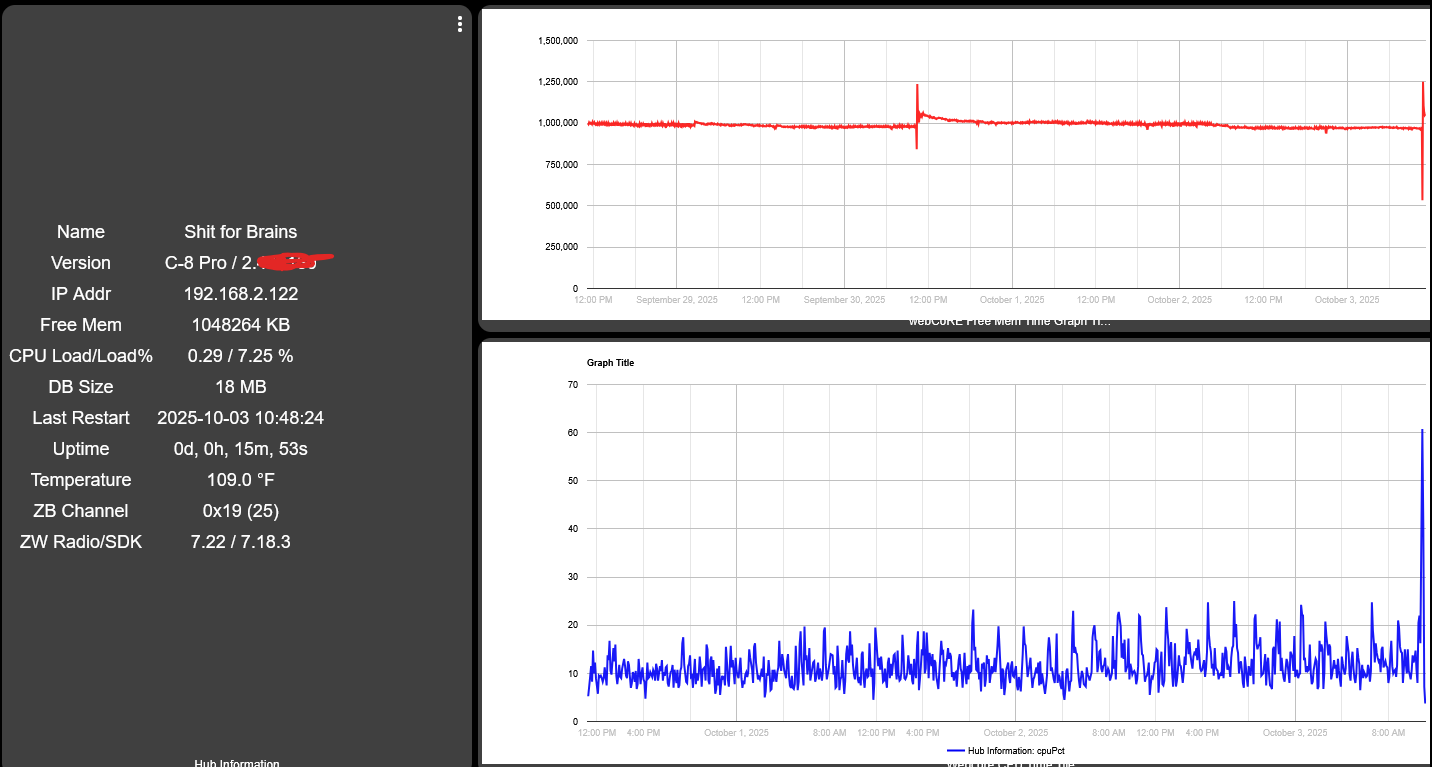The image size is (1432, 767).
Task: Click the Uptime value 0d, 0h, 15m, 53s
Action: (240, 449)
